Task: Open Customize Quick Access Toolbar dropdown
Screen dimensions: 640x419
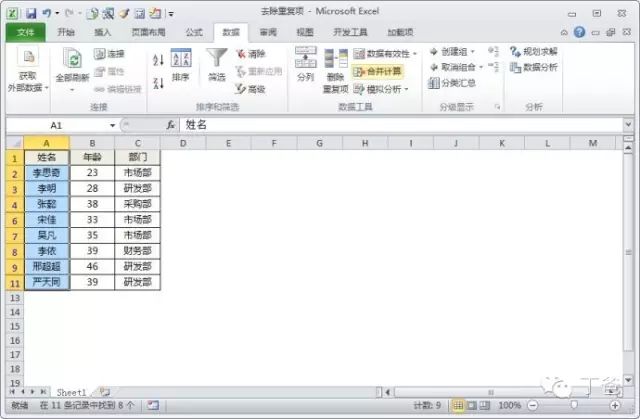Action: pos(171,14)
